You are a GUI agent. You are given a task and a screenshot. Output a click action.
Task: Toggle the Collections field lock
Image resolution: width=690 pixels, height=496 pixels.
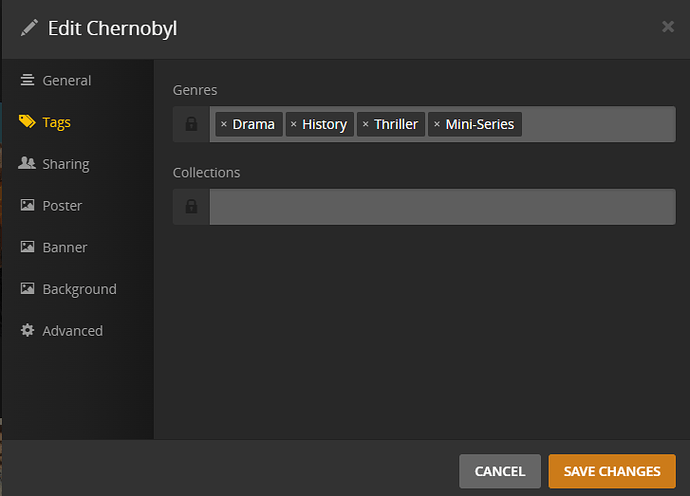coord(191,207)
